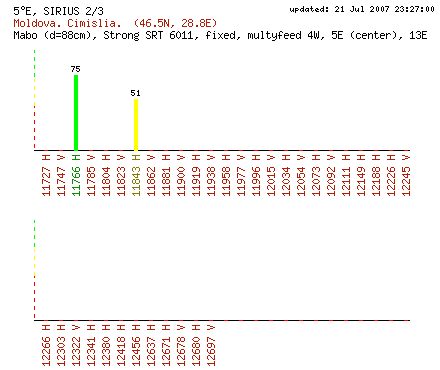Click frequency label 12054 V
Screen dimensions: 440x370
301,175
